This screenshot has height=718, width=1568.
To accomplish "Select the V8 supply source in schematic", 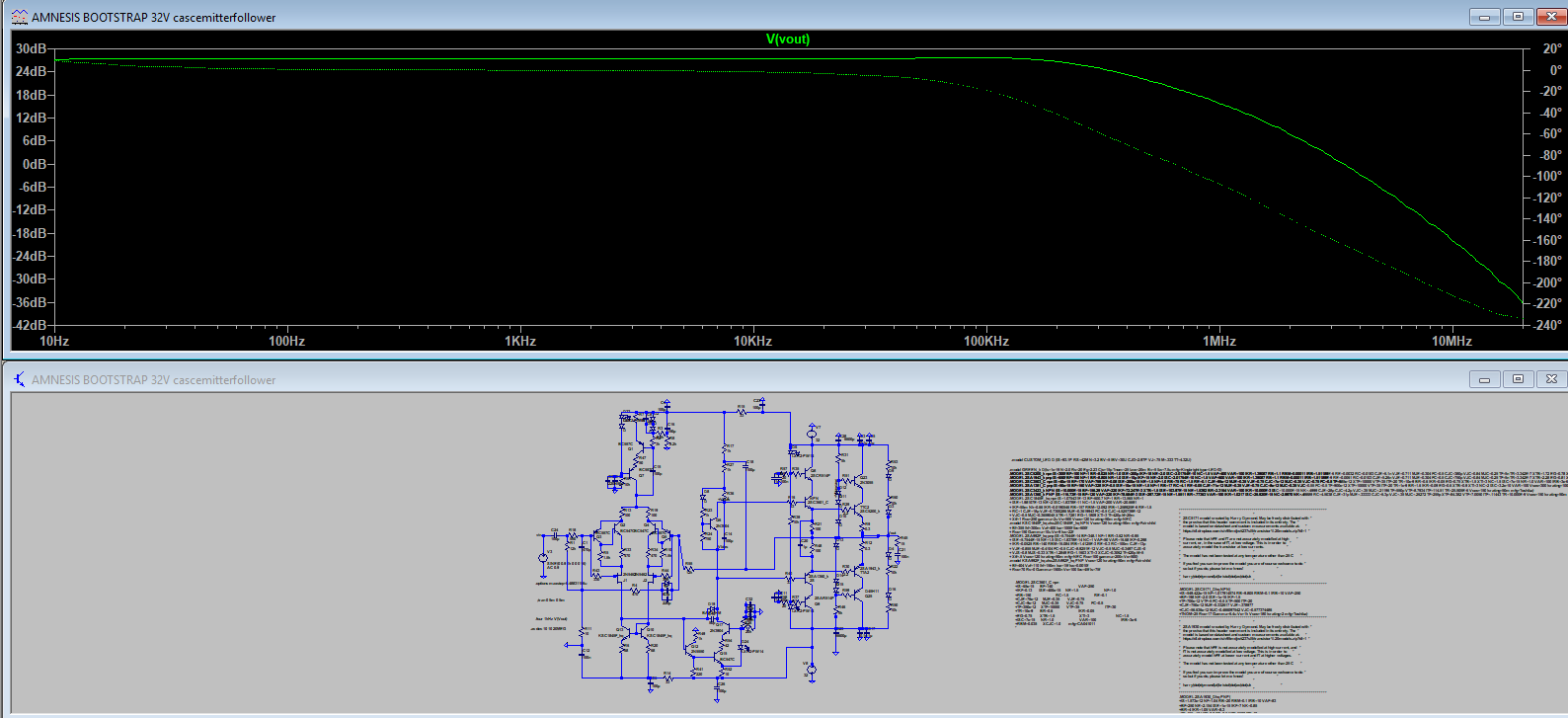I will (812, 669).
